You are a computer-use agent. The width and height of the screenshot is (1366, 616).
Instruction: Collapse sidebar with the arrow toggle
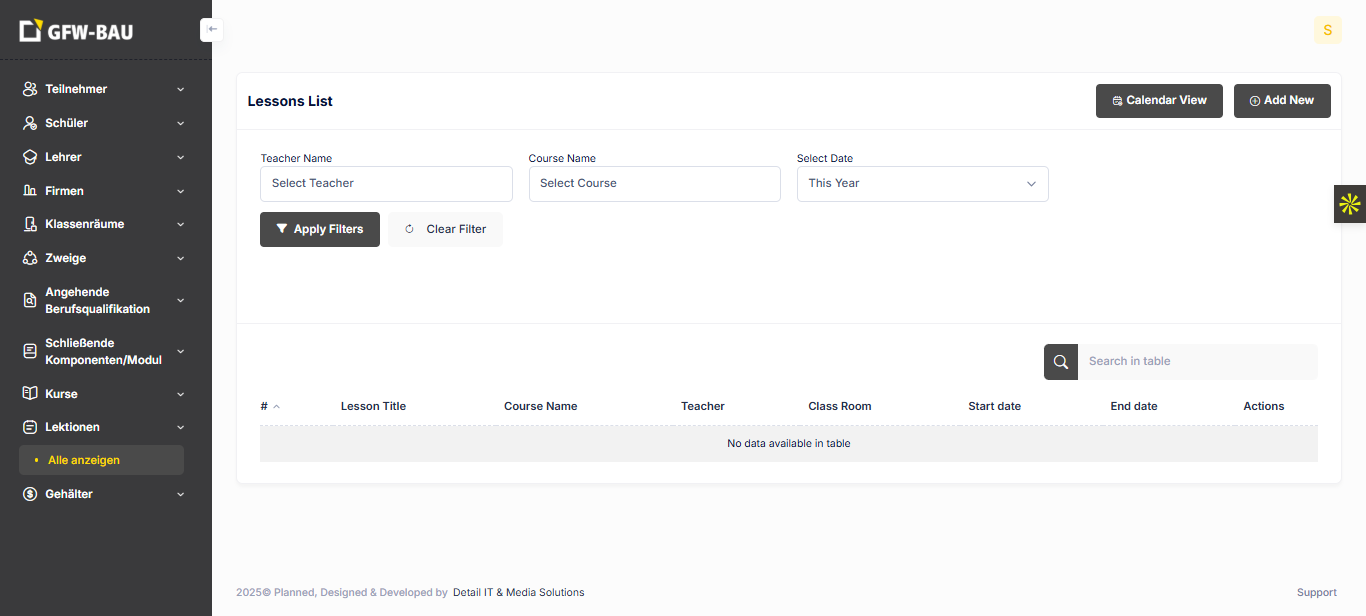(212, 30)
